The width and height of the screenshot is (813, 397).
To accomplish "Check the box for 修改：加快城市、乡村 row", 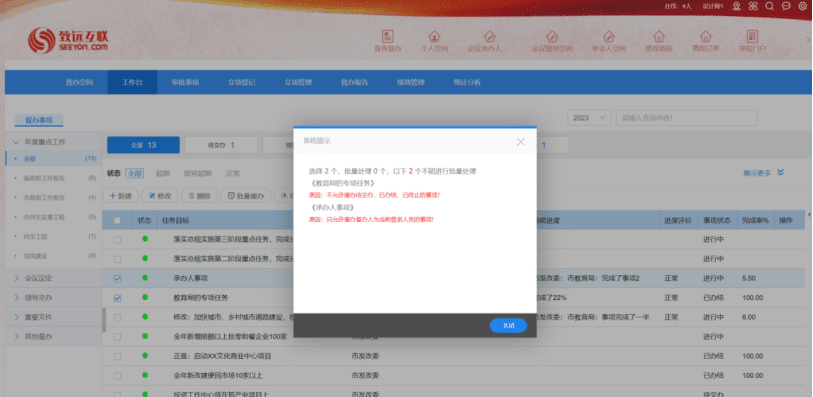I will pos(117,317).
